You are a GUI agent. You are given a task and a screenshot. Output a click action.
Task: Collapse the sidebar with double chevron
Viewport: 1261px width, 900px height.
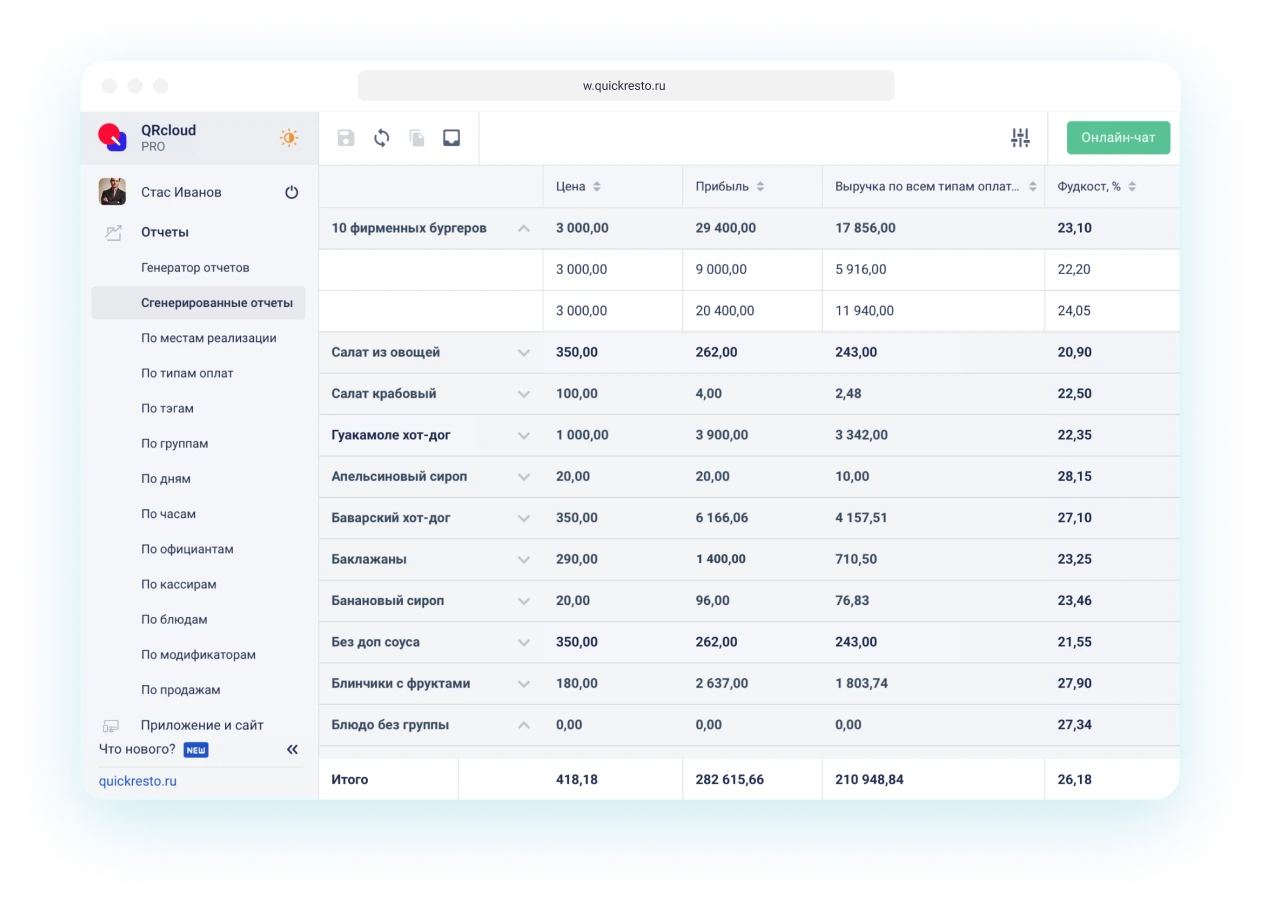(292, 749)
